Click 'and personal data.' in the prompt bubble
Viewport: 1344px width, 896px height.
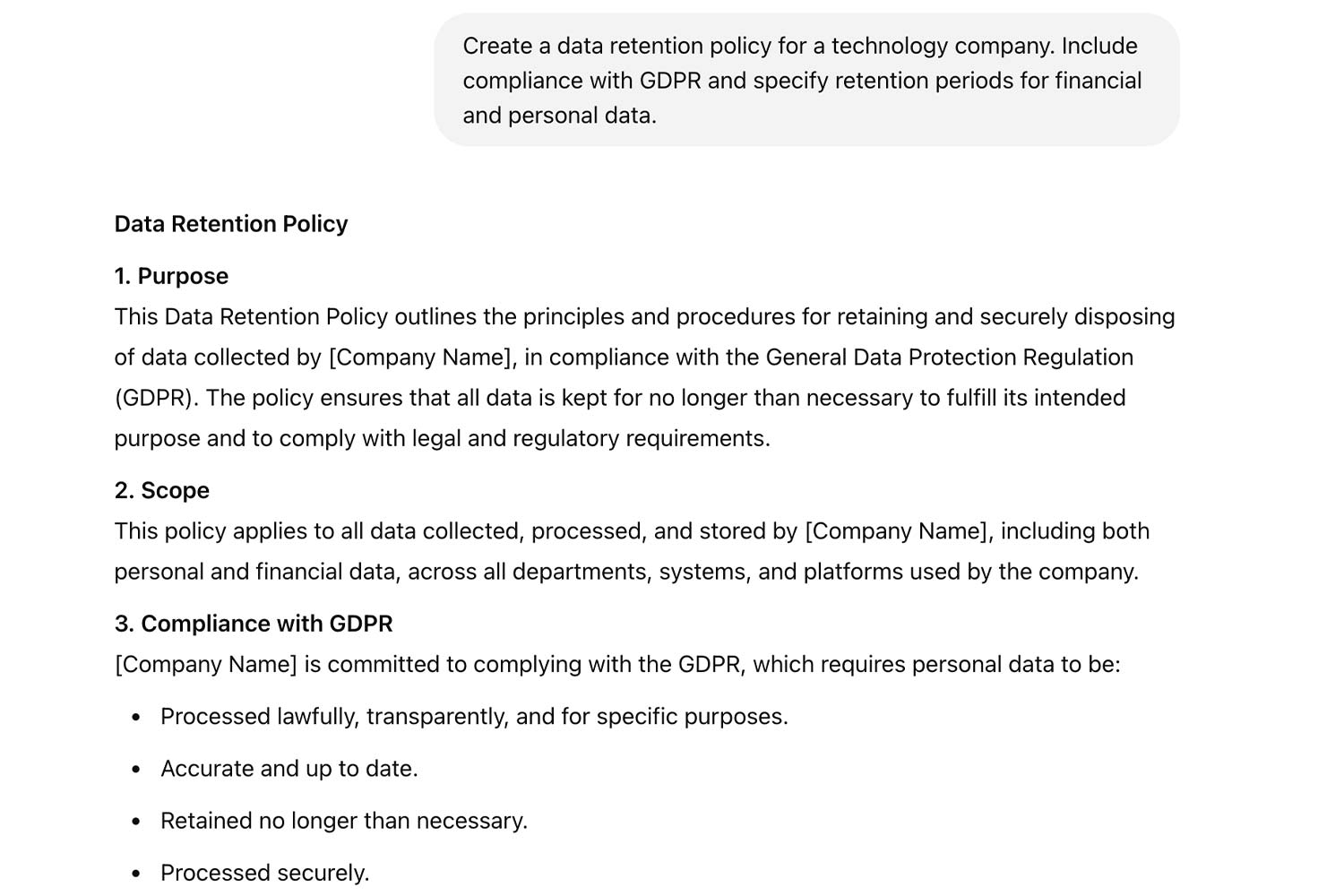pyautogui.click(x=560, y=116)
